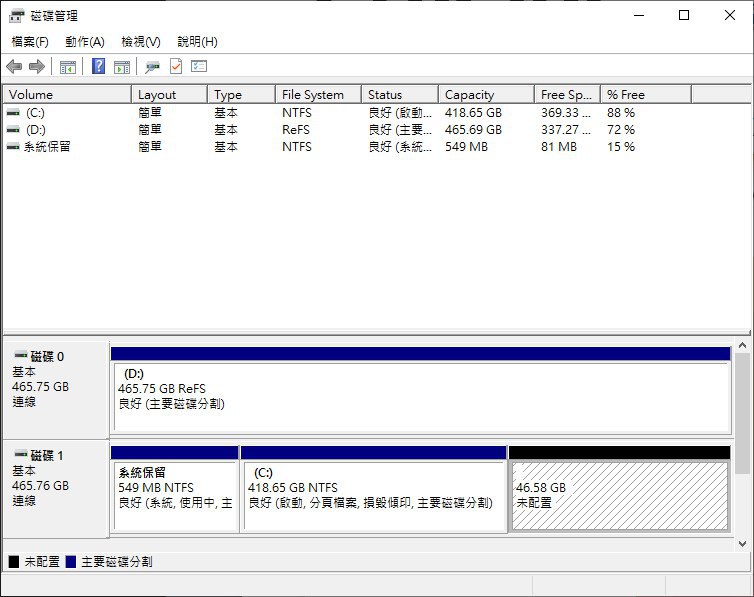The height and width of the screenshot is (597, 754).
Task: Sort by the Free Sp... column header
Action: (x=568, y=95)
